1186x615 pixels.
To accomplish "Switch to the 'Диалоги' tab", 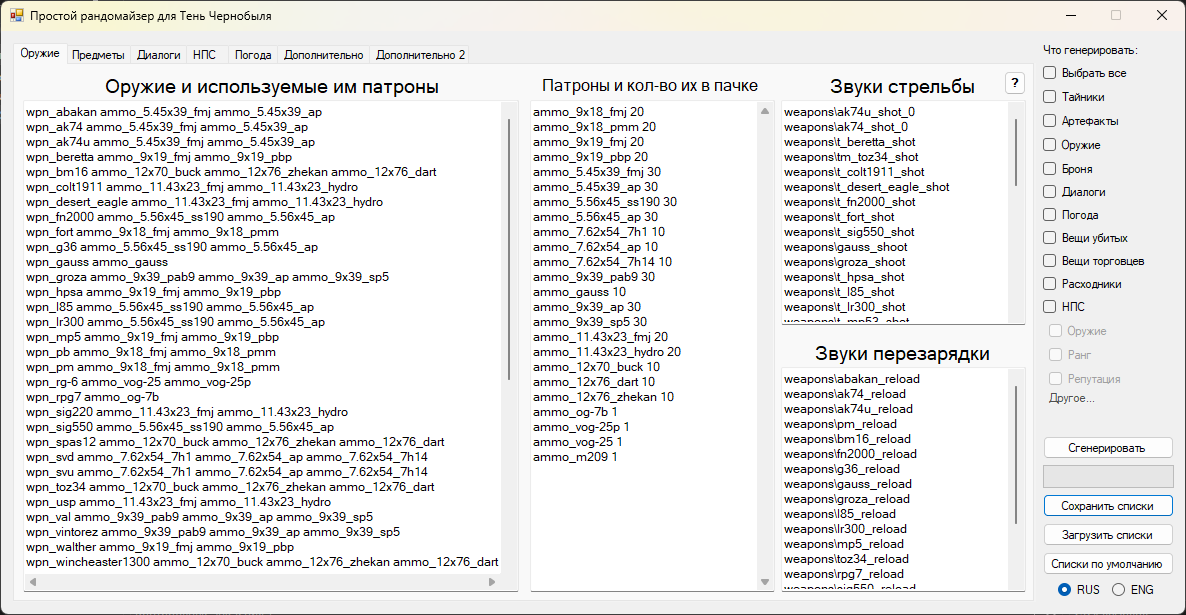I will point(158,55).
